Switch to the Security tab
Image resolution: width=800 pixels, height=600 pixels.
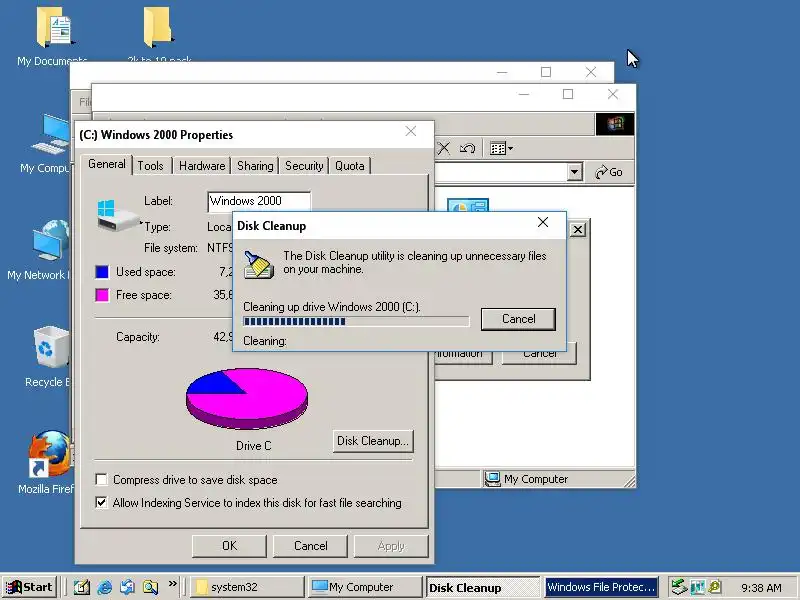[x=304, y=166]
